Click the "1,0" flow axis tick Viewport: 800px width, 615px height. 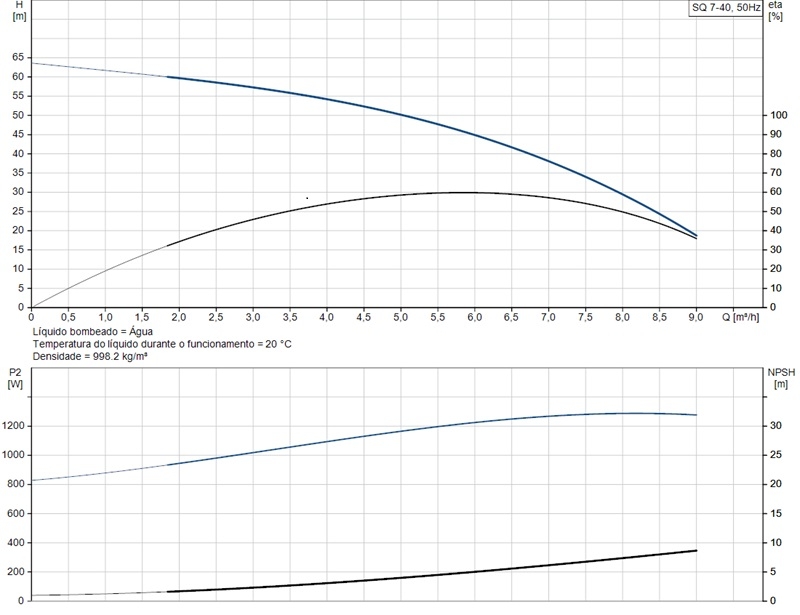(105, 317)
